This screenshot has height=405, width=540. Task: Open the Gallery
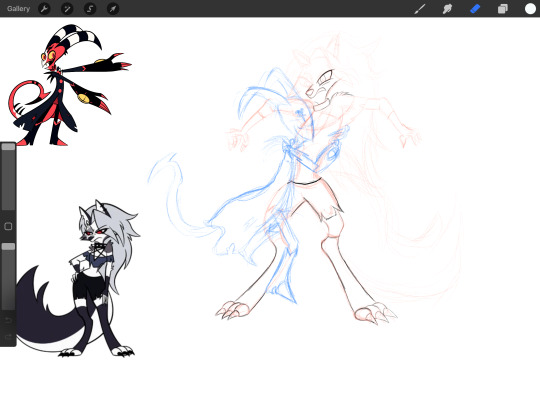coord(18,9)
